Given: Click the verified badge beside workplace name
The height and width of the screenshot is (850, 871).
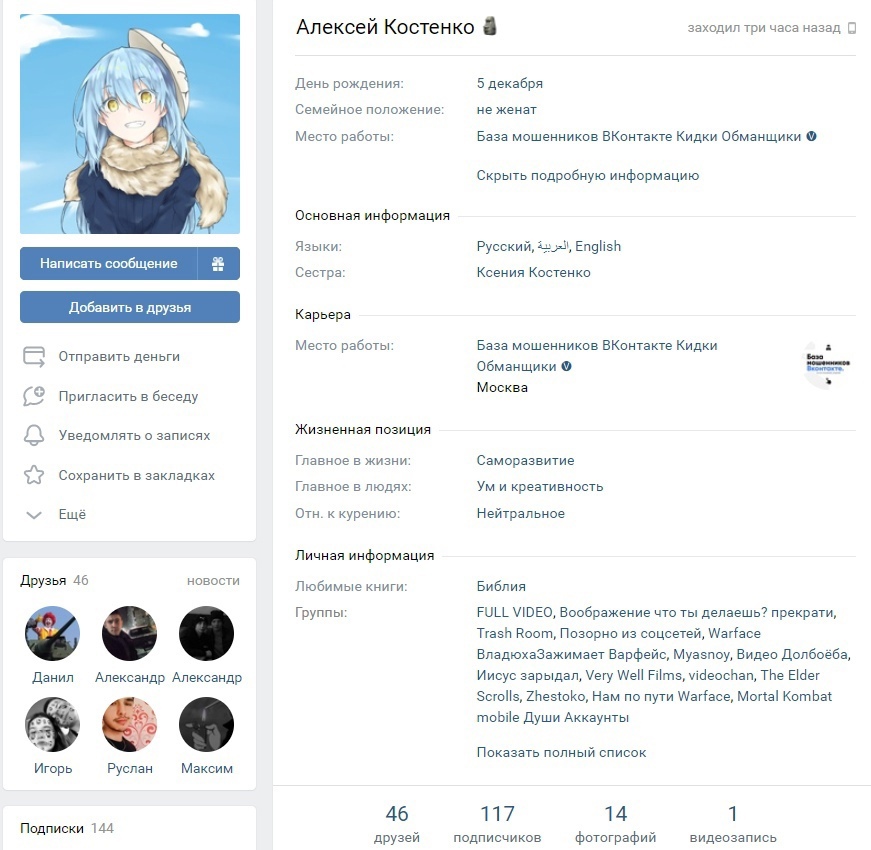Looking at the screenshot, I should click(812, 136).
